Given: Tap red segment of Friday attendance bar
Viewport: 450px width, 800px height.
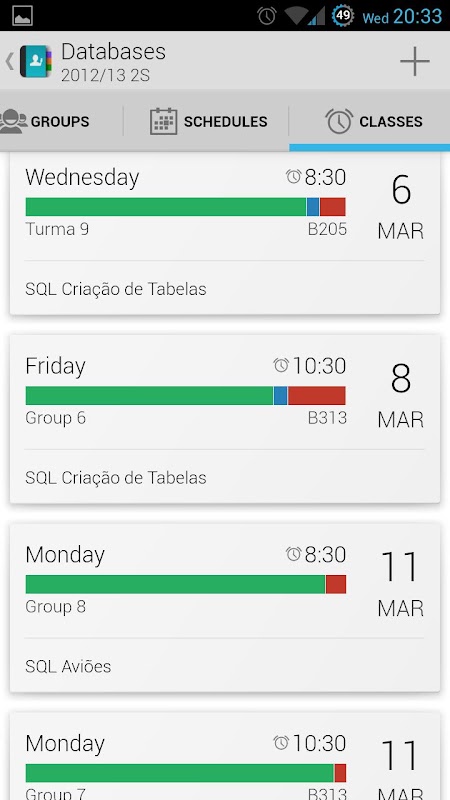Looking at the screenshot, I should point(317,395).
